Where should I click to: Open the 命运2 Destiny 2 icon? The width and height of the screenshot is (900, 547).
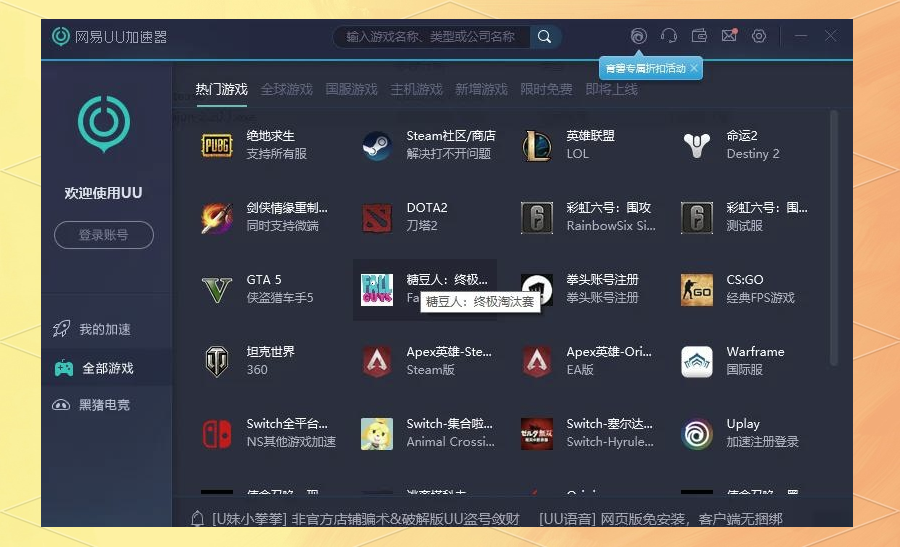point(697,145)
